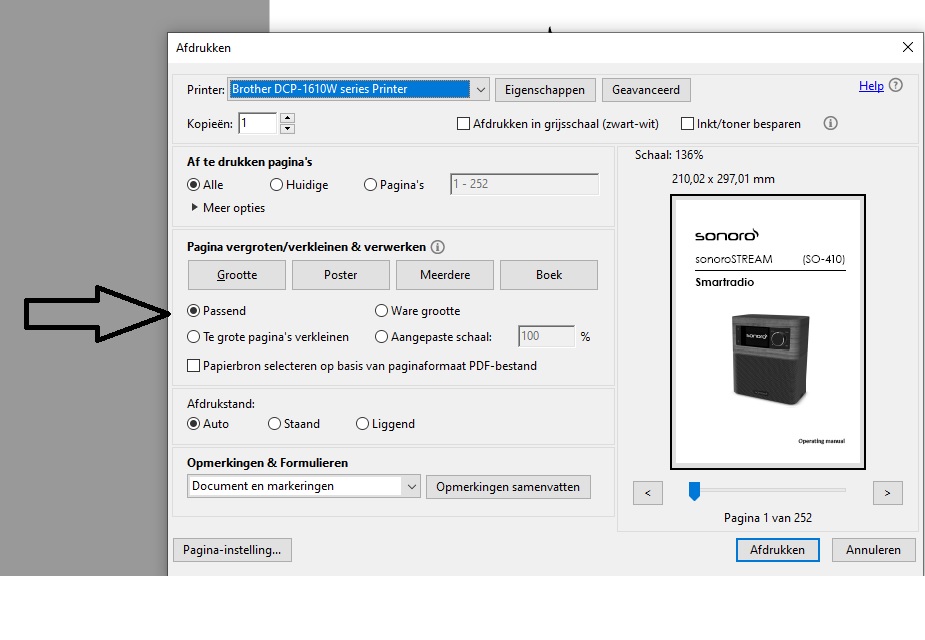Choose the Liggend orientation option
Viewport: 925px width, 640px height.
363,424
